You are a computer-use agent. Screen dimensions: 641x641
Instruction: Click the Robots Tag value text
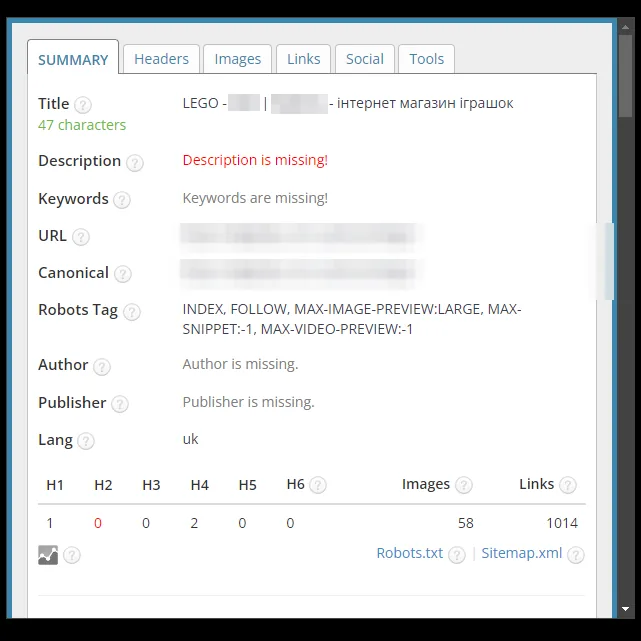[x=352, y=319]
